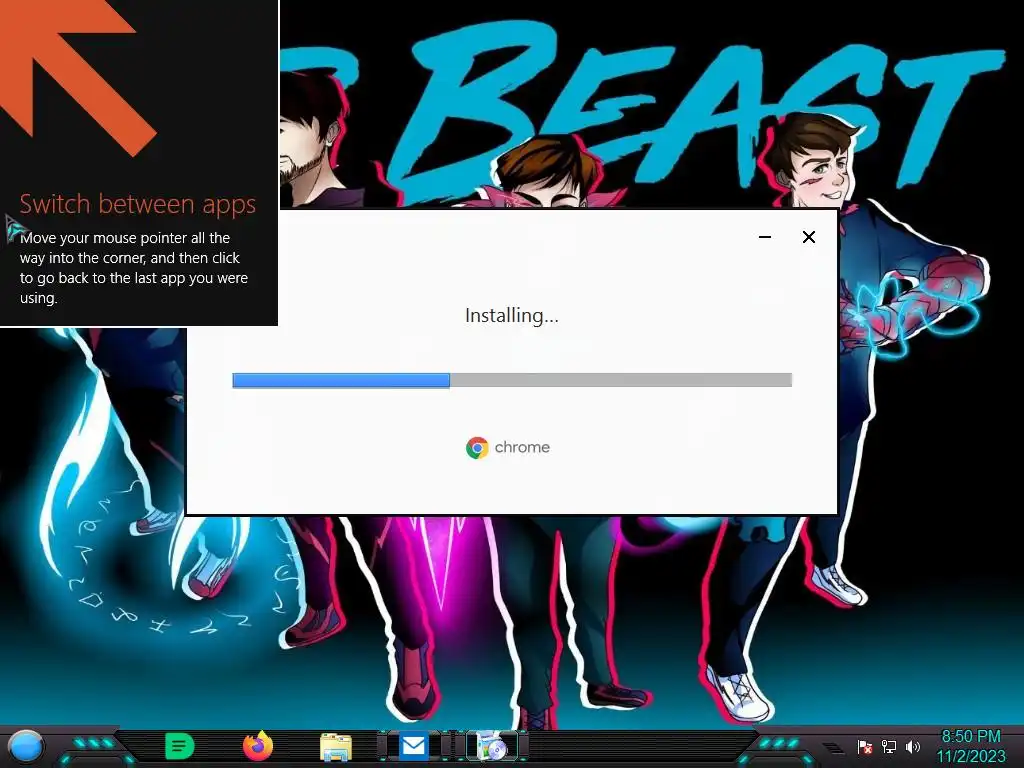Image resolution: width=1024 pixels, height=768 pixels.
Task: Launch Firefox from the taskbar
Action: (x=258, y=746)
